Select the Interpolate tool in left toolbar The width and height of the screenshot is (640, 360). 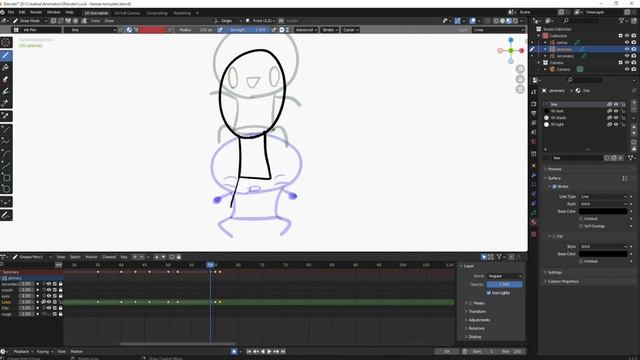[6, 202]
